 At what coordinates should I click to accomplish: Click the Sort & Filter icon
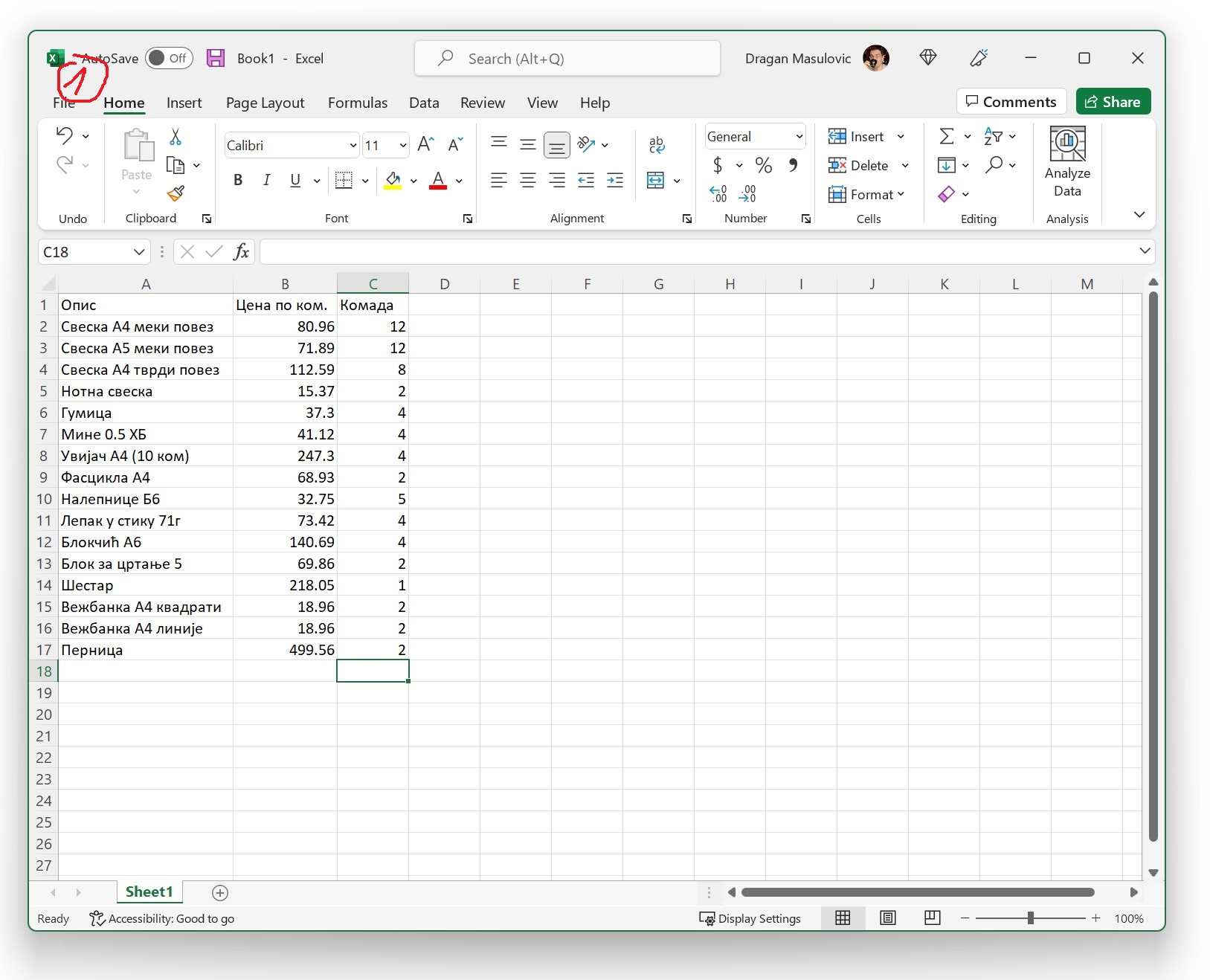click(x=993, y=136)
